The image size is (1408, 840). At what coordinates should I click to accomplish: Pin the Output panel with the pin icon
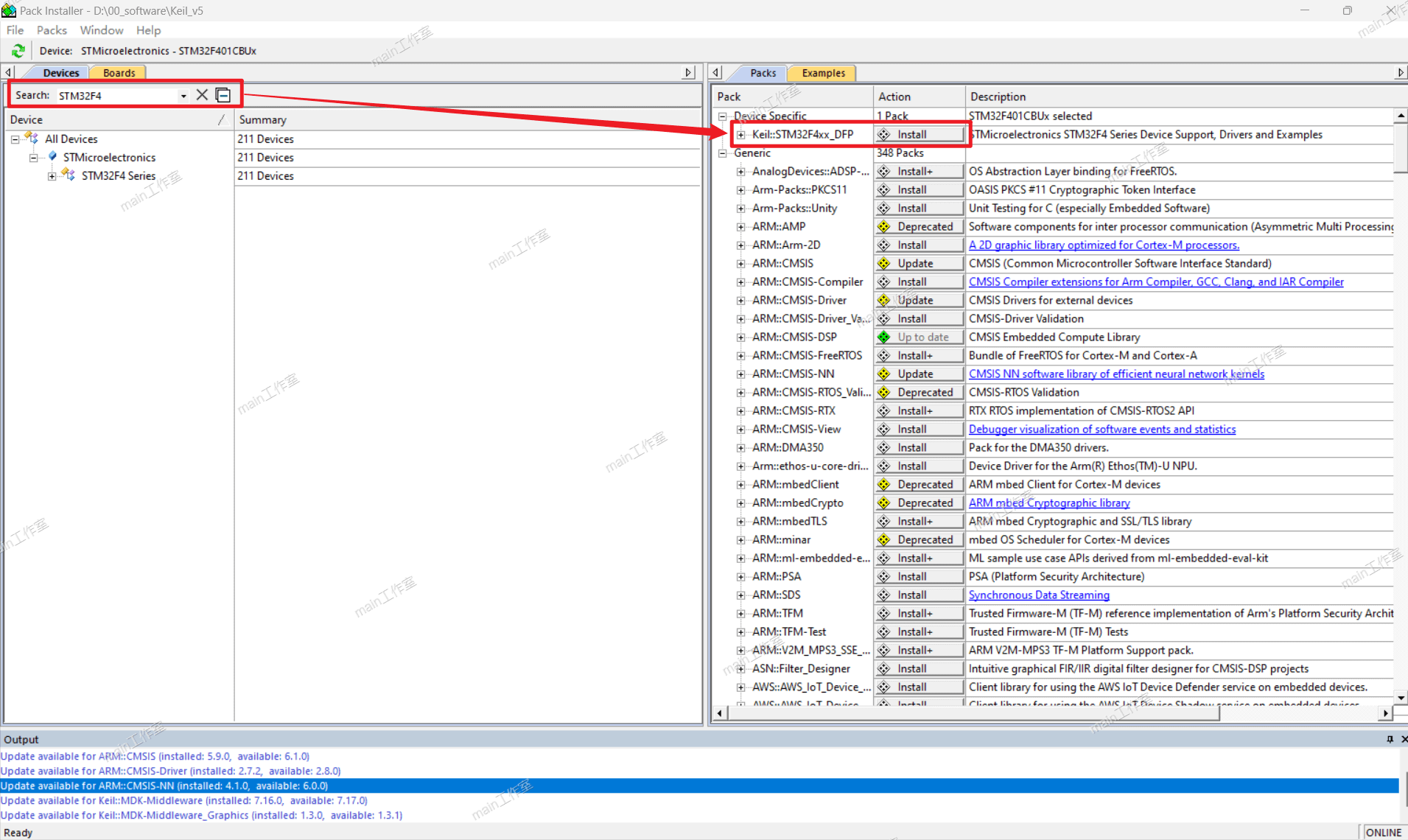(x=1390, y=739)
